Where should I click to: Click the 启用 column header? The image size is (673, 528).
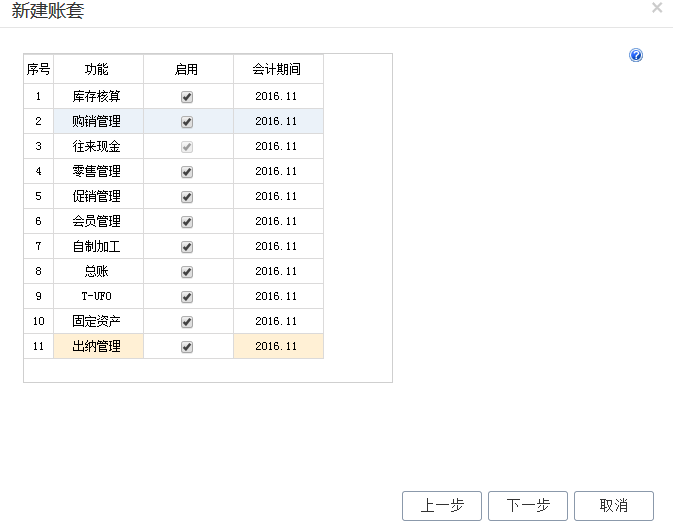pyautogui.click(x=187, y=70)
